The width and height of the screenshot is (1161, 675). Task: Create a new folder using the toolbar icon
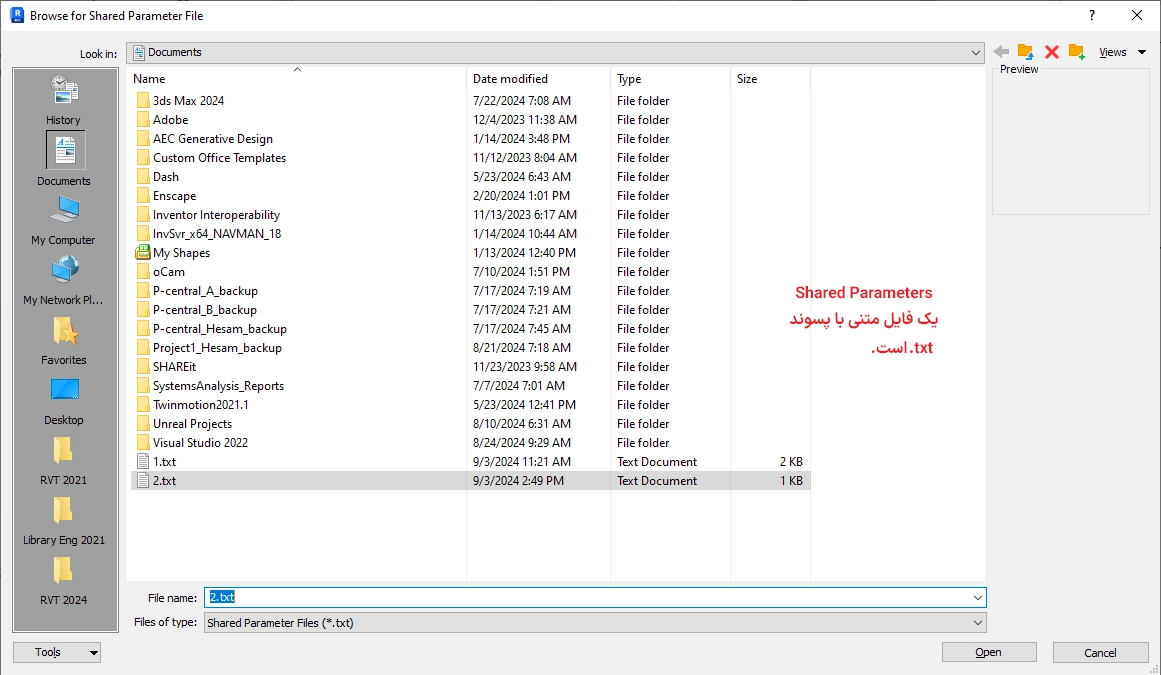(1077, 52)
